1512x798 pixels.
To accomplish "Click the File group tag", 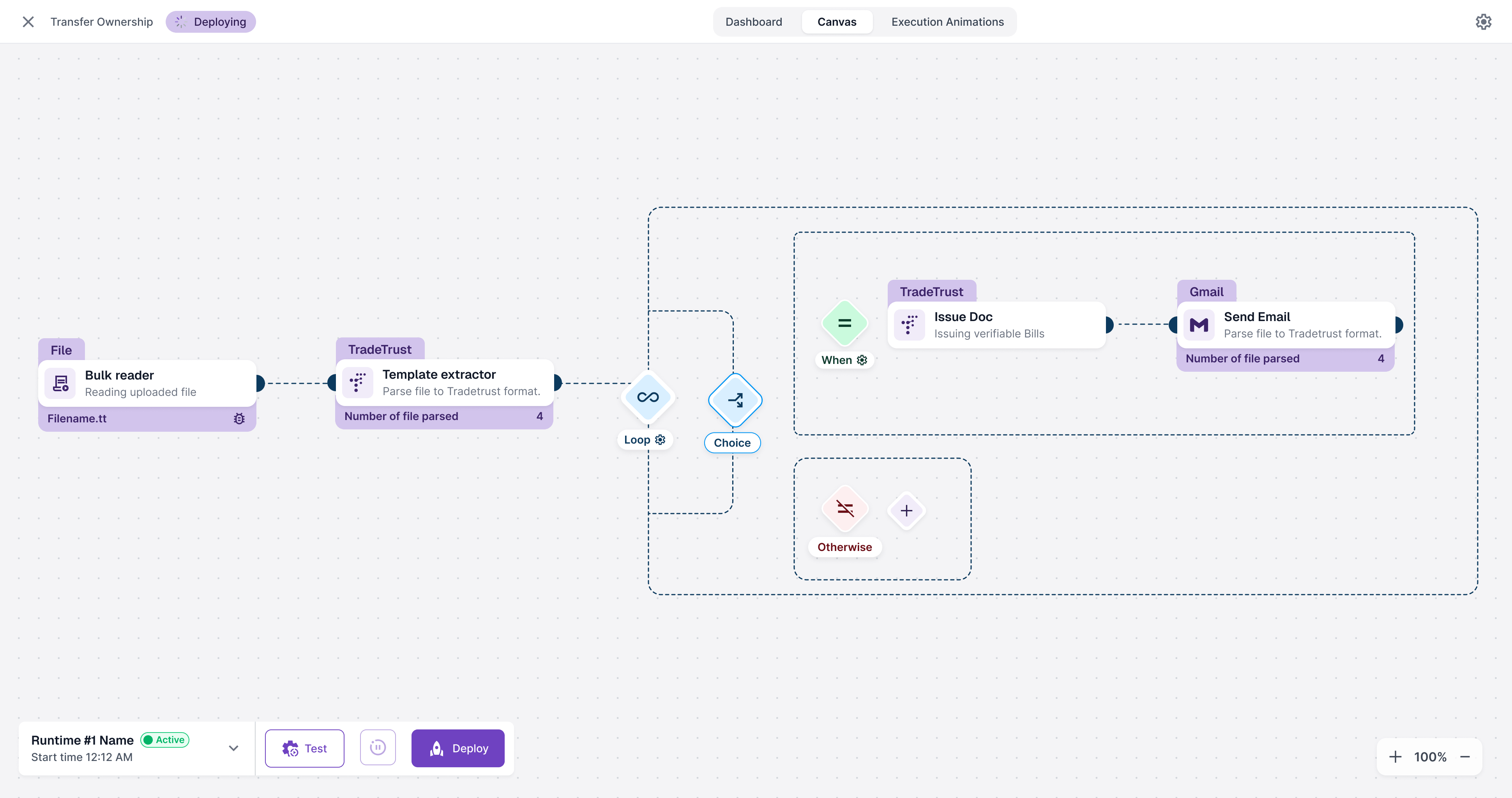I will point(61,350).
